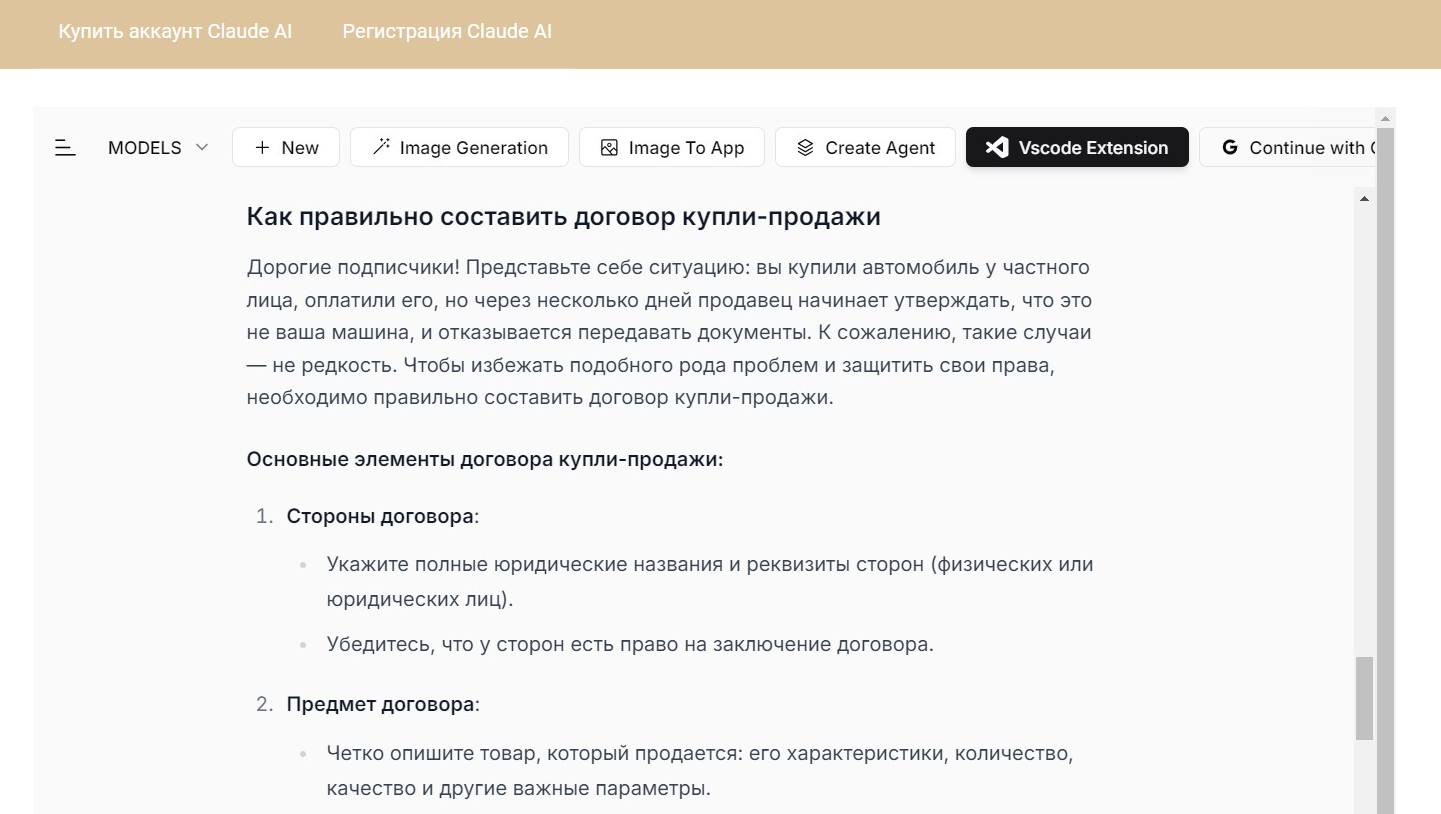
Task: Click the plus icon on New
Action: (262, 148)
